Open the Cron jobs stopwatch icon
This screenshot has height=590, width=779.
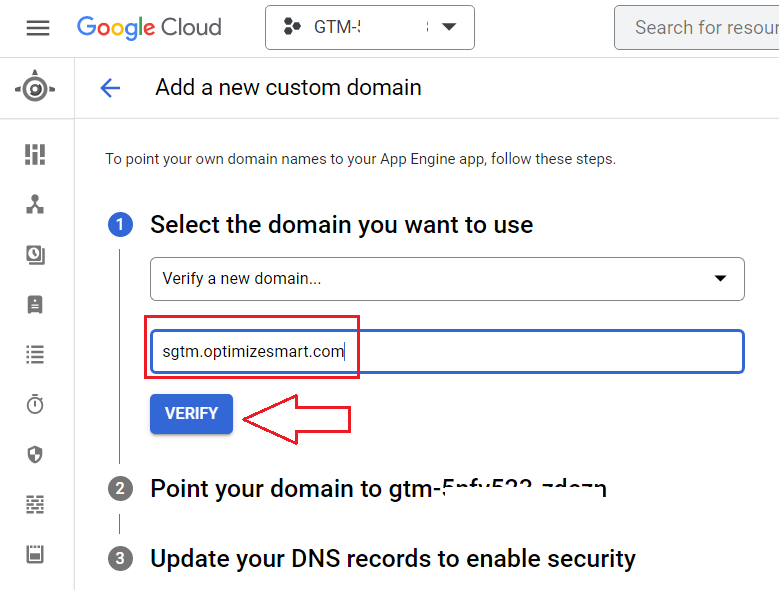(x=36, y=404)
